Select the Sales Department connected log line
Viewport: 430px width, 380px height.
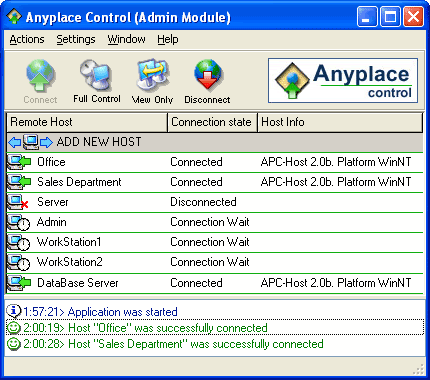173,344
